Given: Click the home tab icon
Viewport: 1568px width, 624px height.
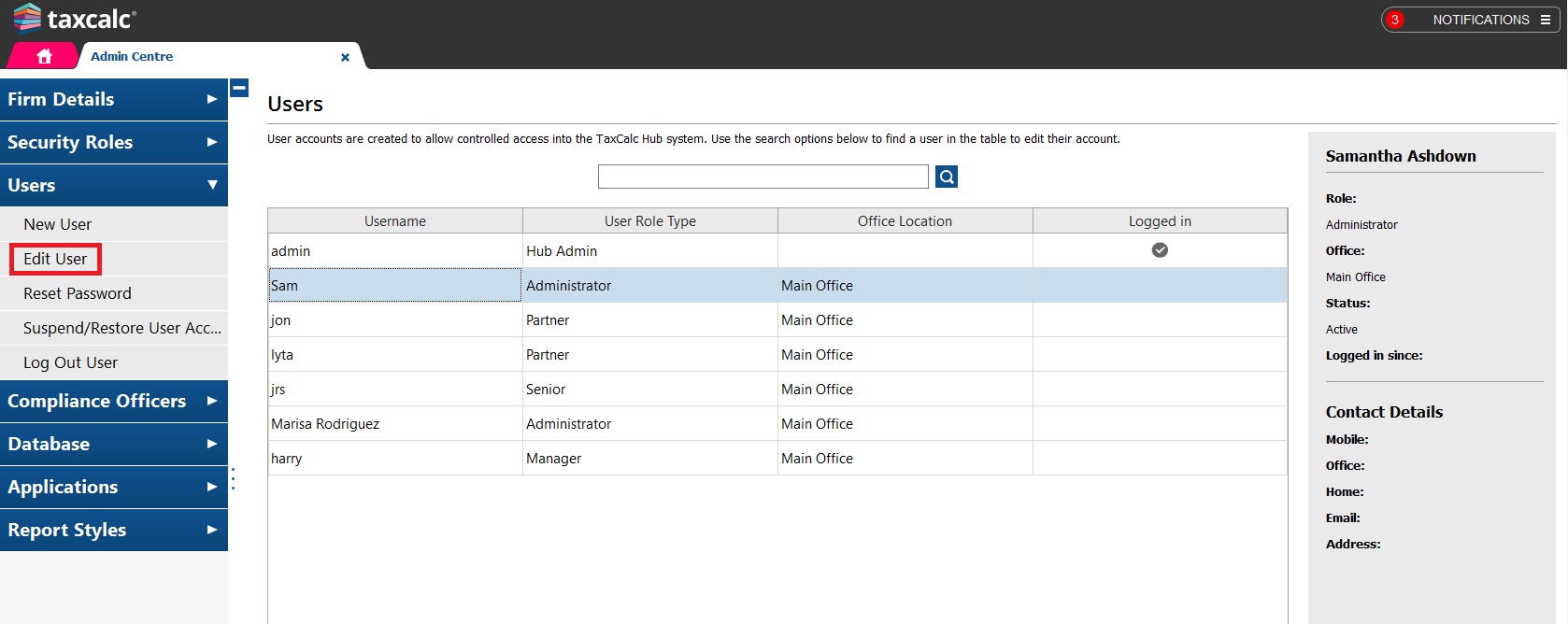Looking at the screenshot, I should (44, 56).
